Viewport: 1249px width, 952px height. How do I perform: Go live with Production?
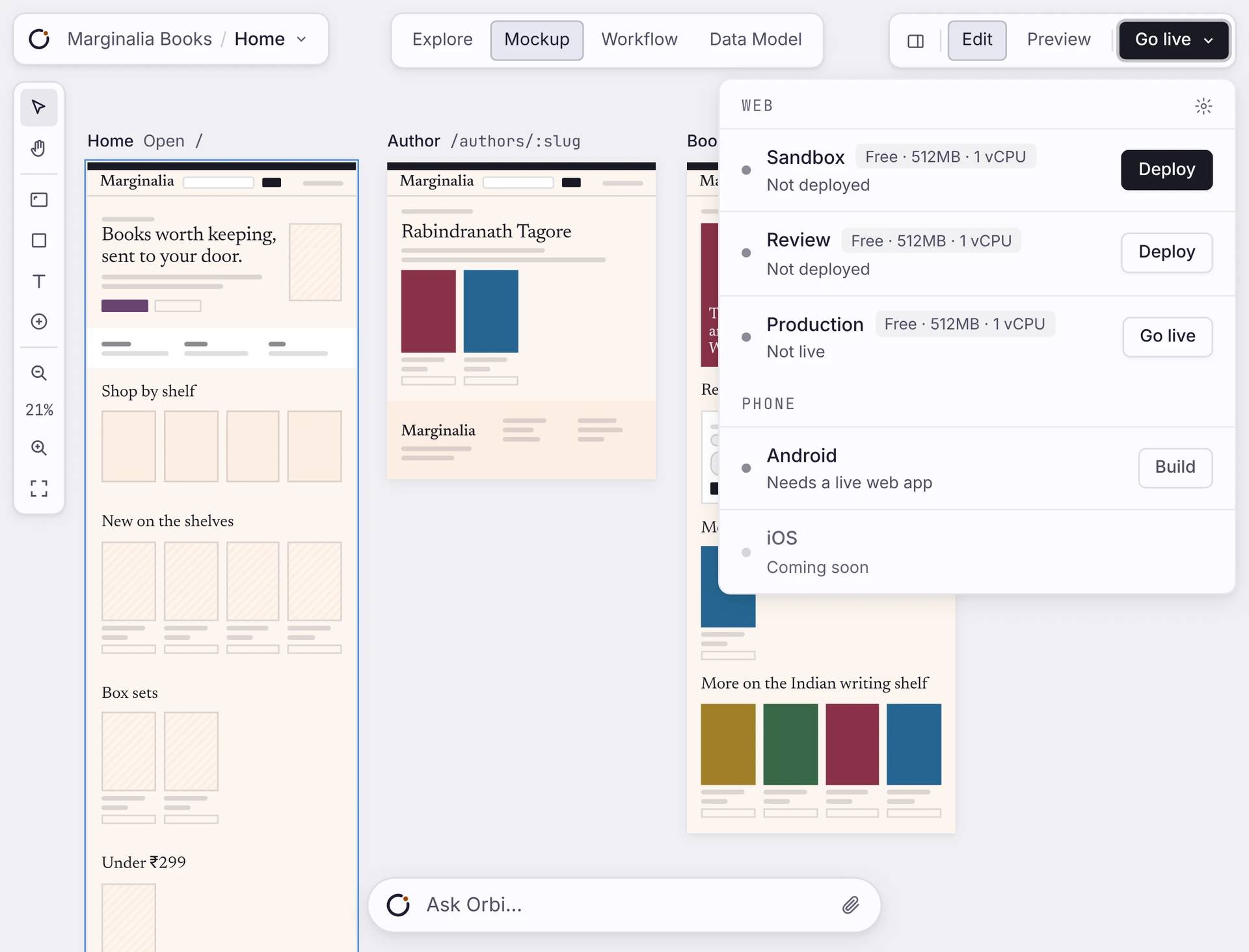(1167, 336)
